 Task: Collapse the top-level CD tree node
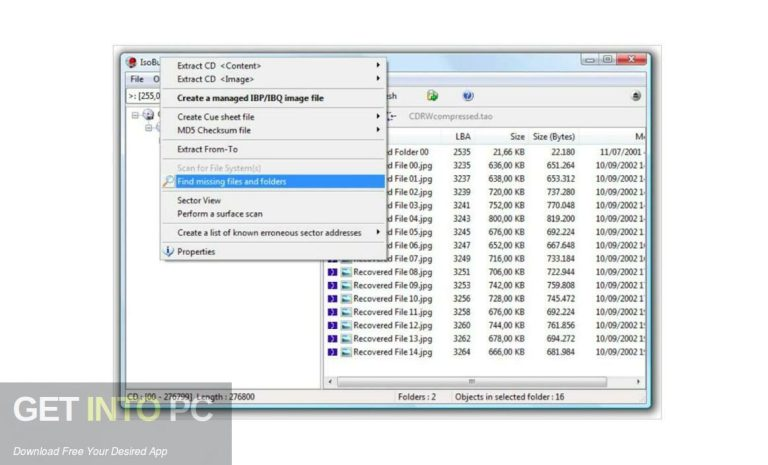pos(135,115)
